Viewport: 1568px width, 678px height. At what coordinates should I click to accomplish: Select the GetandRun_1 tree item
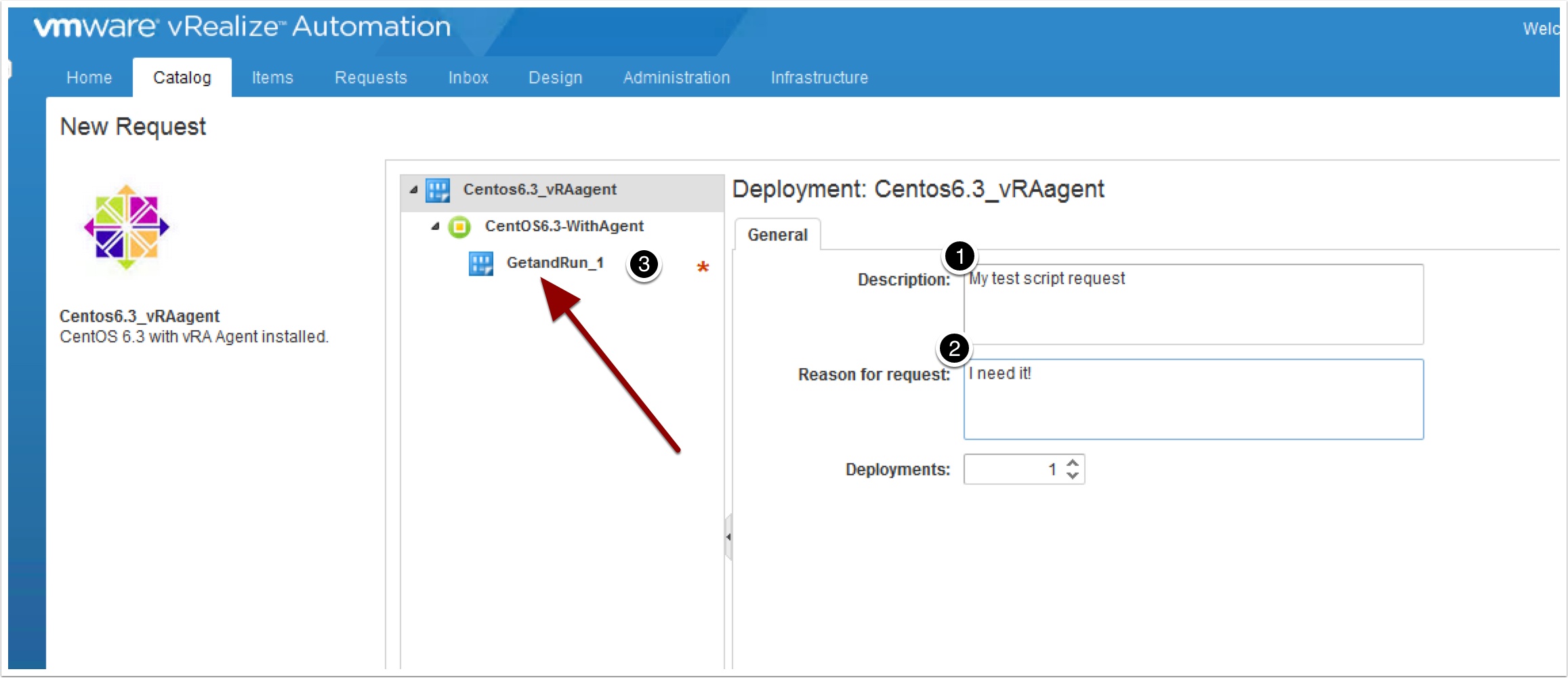coord(555,263)
